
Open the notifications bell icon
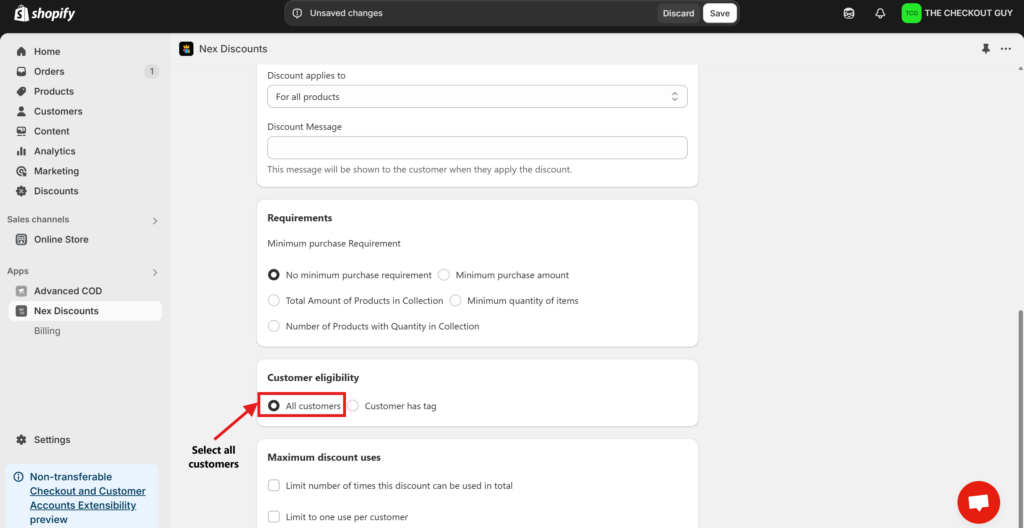pyautogui.click(x=880, y=14)
